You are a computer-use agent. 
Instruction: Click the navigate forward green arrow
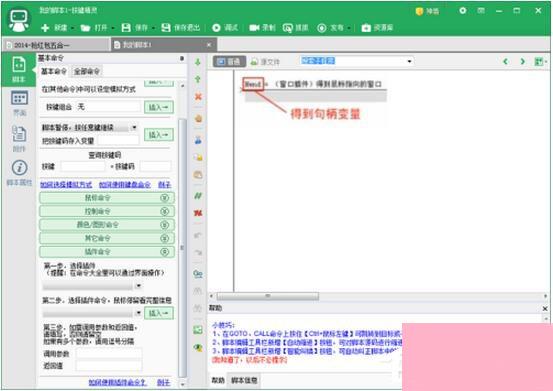pyautogui.click(x=523, y=62)
